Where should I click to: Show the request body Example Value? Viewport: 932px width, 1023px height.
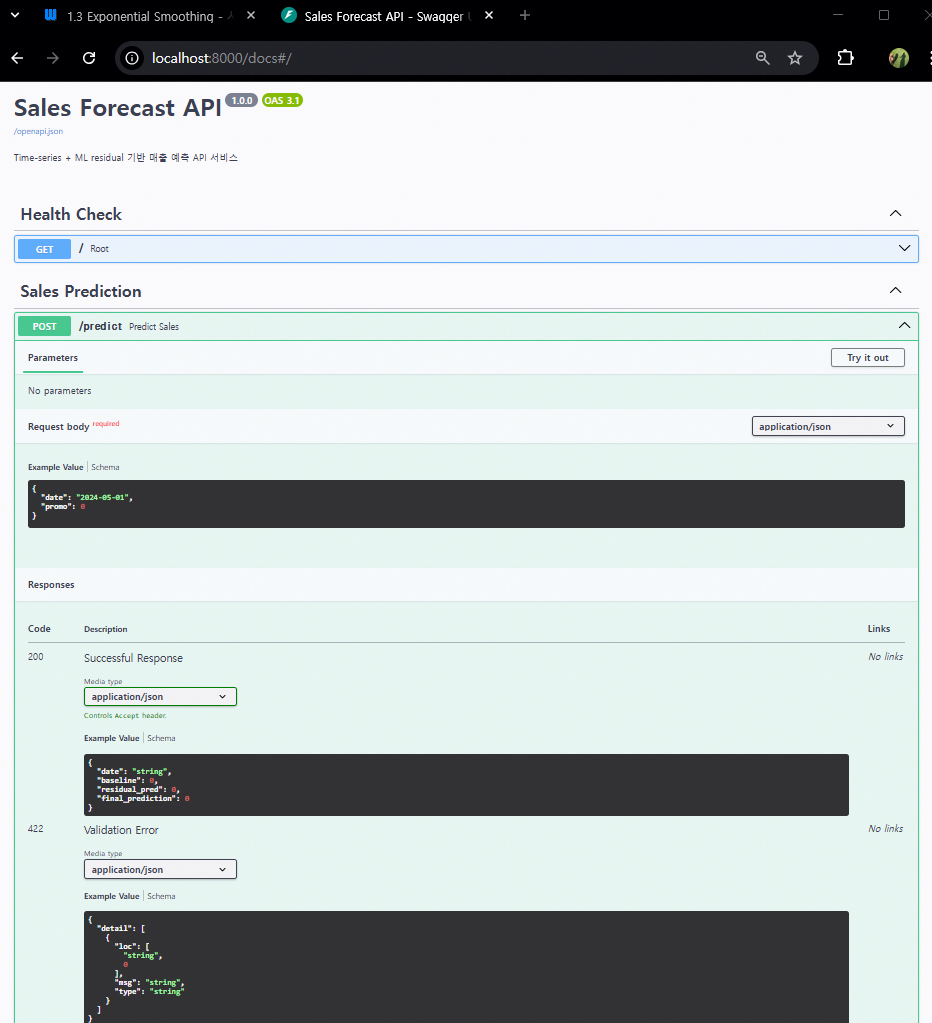tap(55, 467)
